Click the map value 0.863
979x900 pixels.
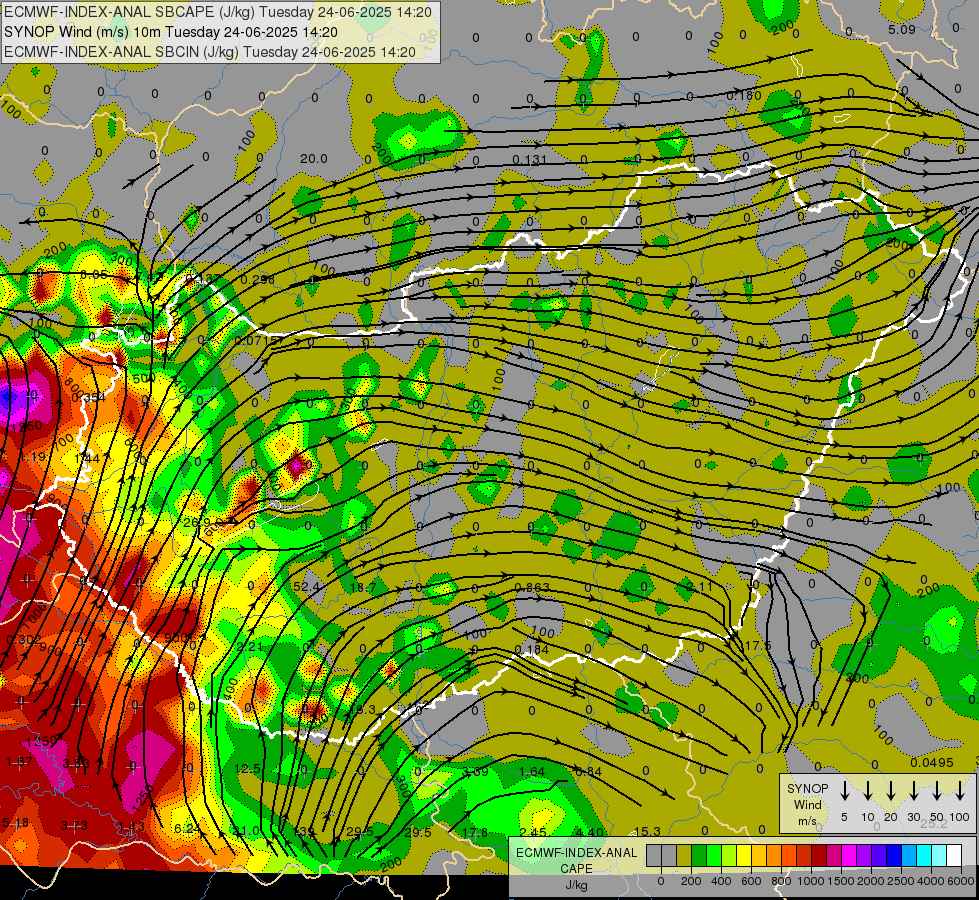pyautogui.click(x=532, y=587)
